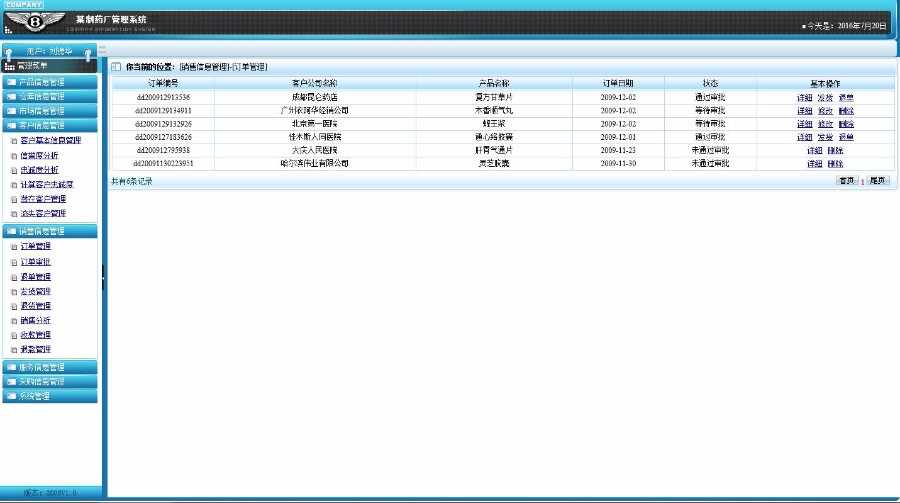The image size is (900, 503).
Task: Click the icon on 客户信息管理 header
Action: (x=11, y=125)
